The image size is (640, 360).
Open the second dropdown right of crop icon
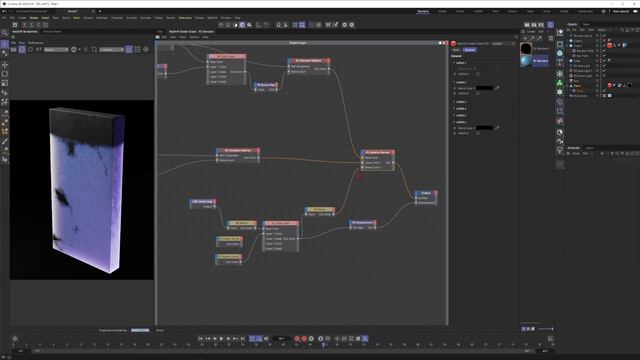tap(111, 49)
